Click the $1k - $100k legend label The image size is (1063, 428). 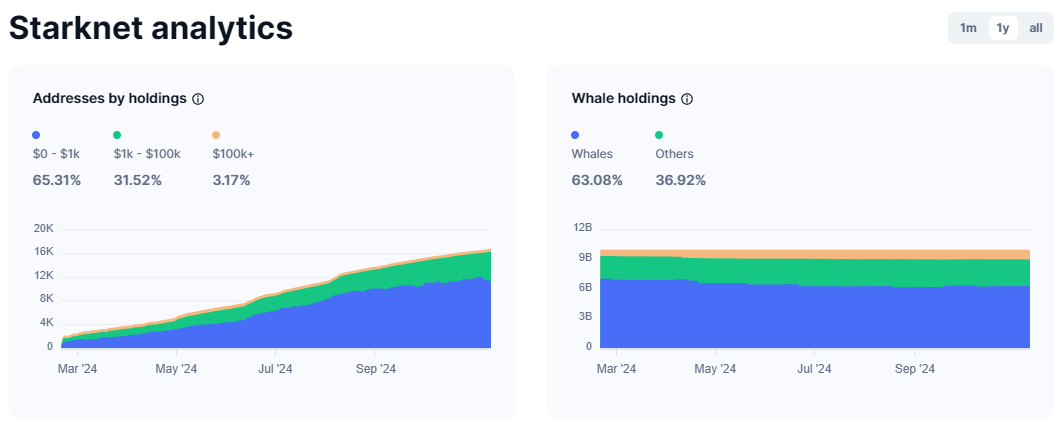tap(147, 154)
